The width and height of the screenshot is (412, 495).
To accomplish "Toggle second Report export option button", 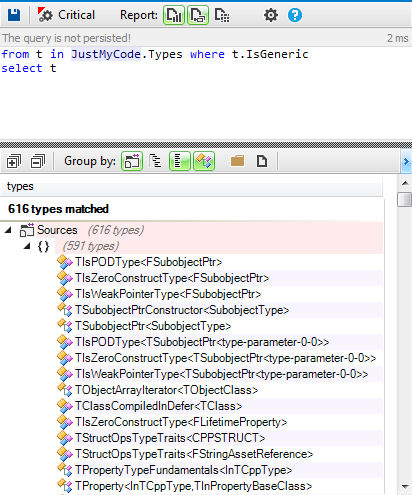I will coord(198,15).
